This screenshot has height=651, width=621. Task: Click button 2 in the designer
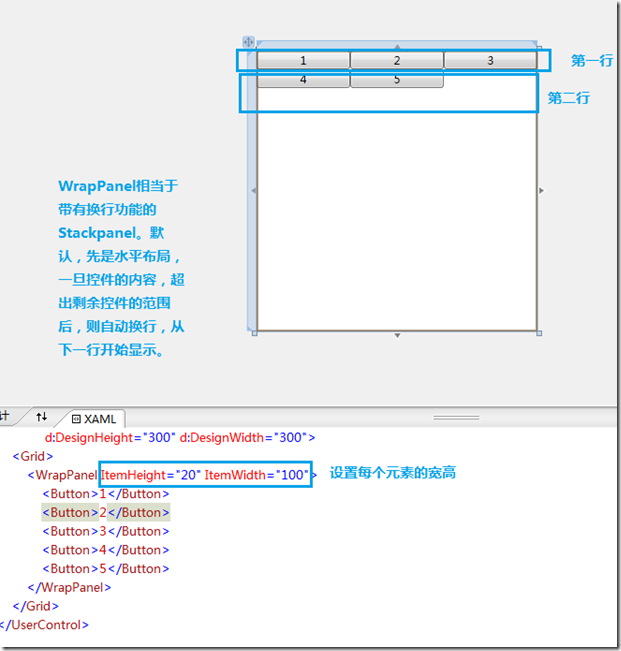click(x=397, y=61)
